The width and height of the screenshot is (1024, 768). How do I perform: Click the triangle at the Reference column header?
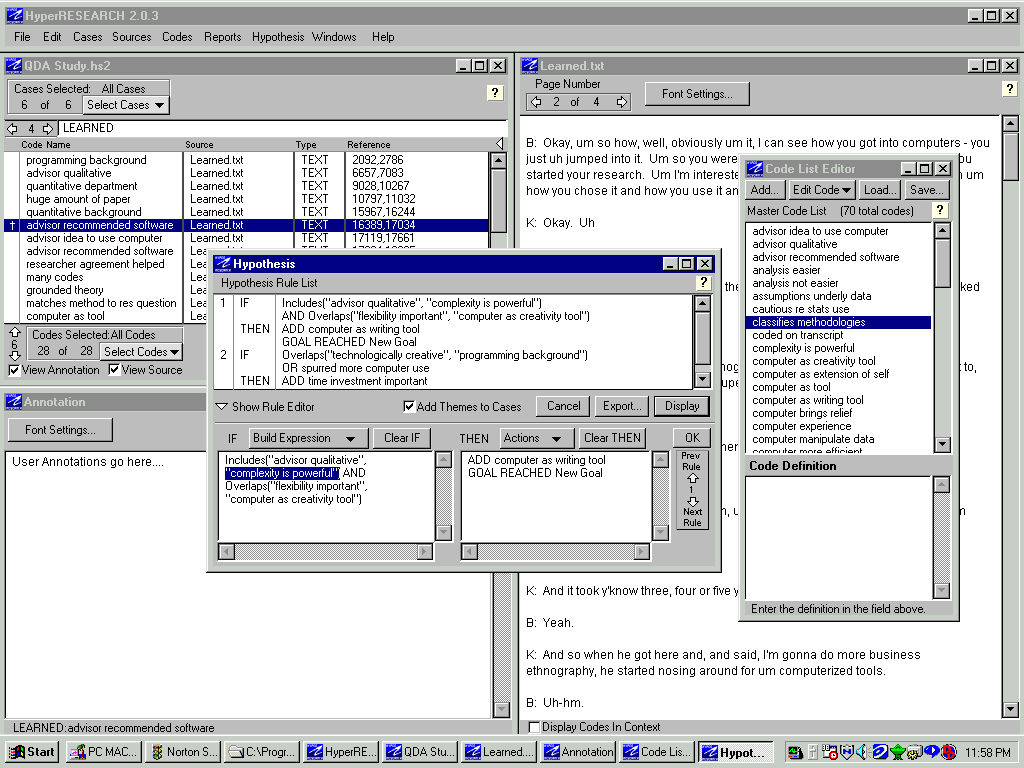click(499, 144)
